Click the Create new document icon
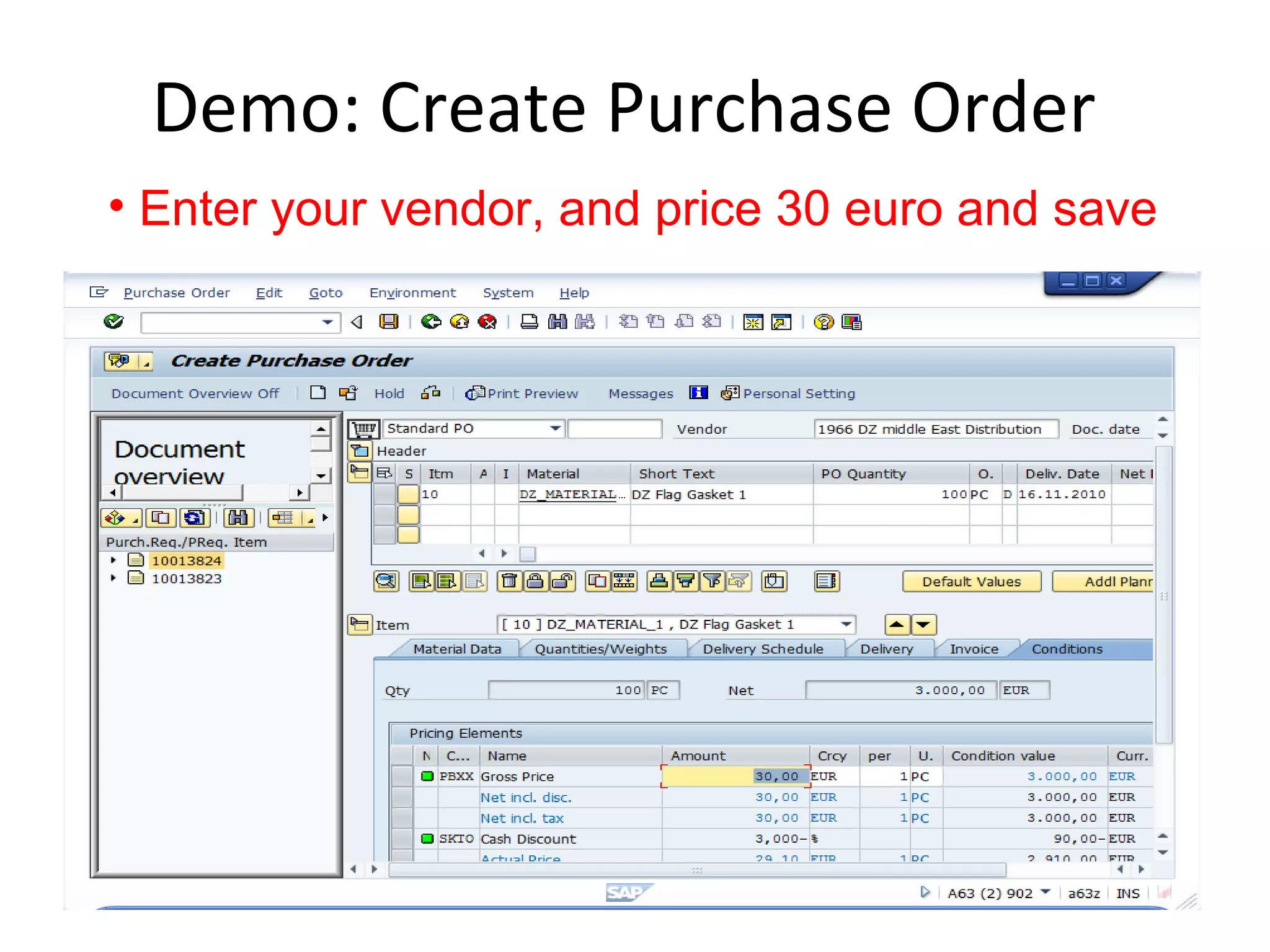The height and width of the screenshot is (952, 1270). (318, 393)
